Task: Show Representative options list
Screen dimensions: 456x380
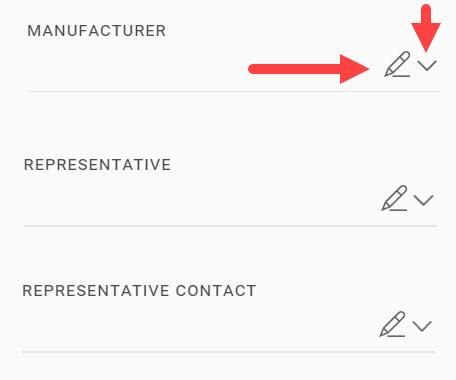Action: (423, 200)
